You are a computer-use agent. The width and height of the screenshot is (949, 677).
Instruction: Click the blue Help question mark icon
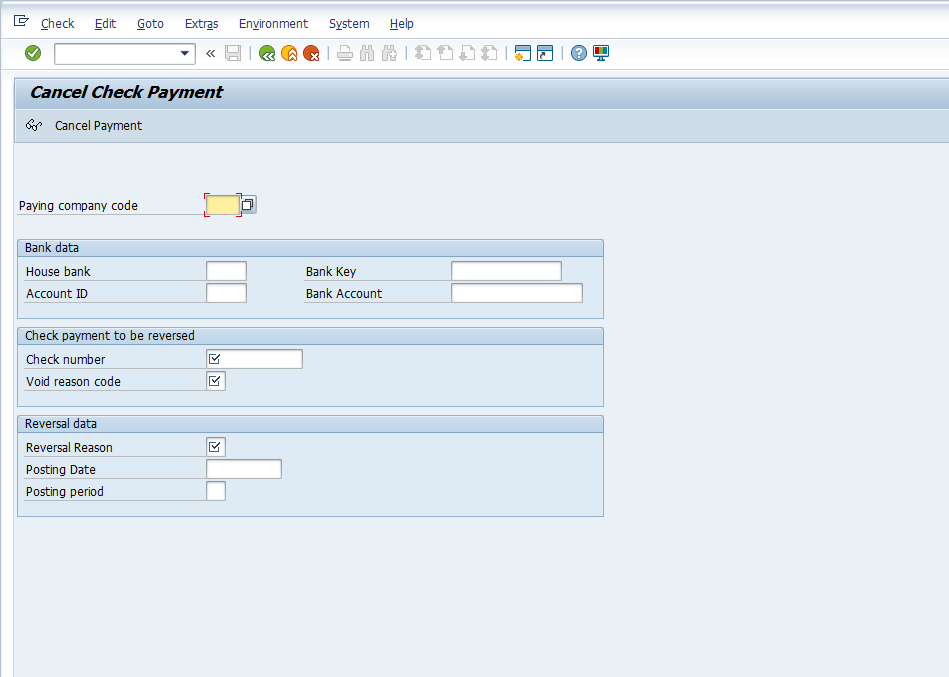(579, 53)
